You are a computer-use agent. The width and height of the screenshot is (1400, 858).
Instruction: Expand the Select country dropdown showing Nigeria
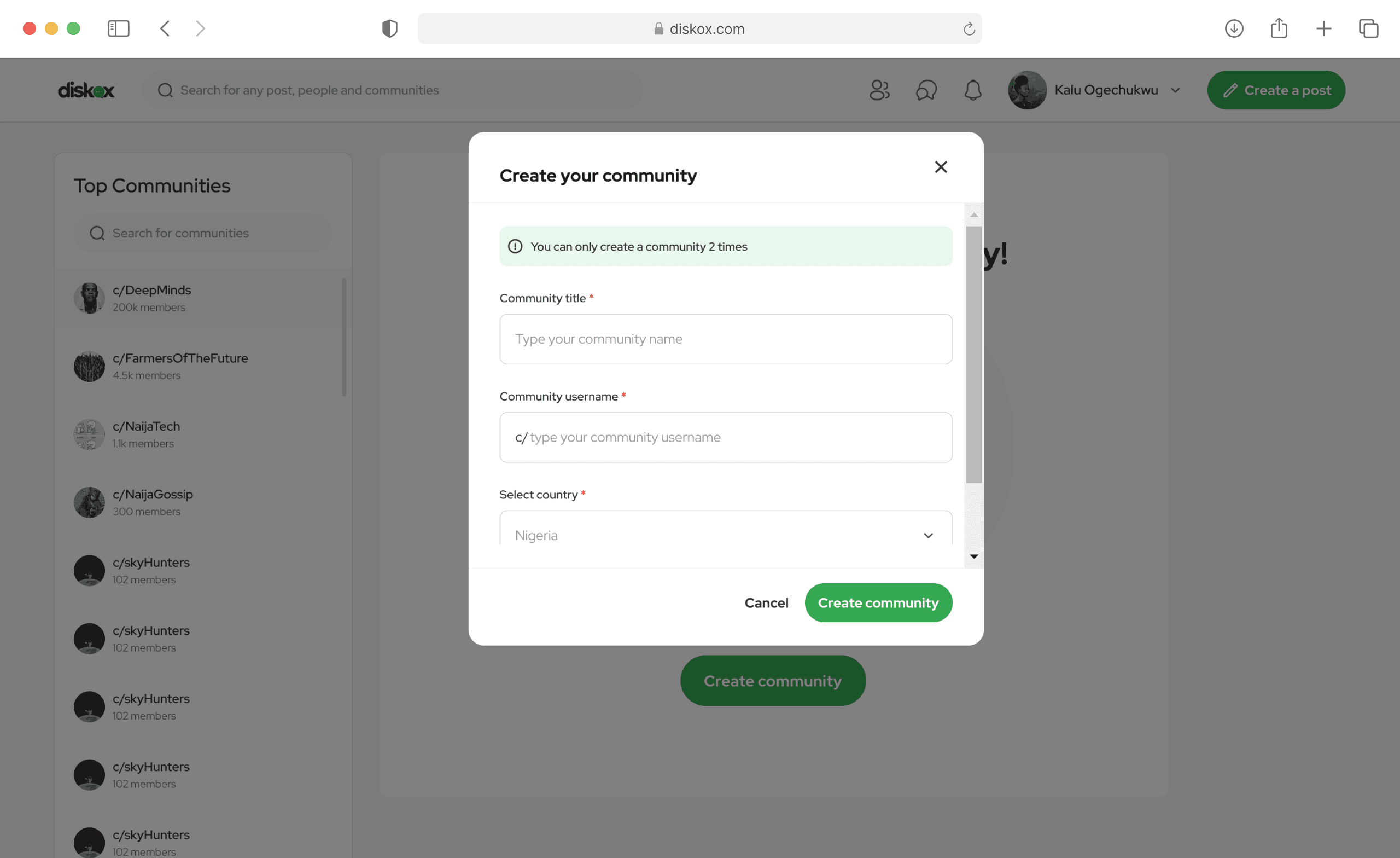(x=726, y=535)
